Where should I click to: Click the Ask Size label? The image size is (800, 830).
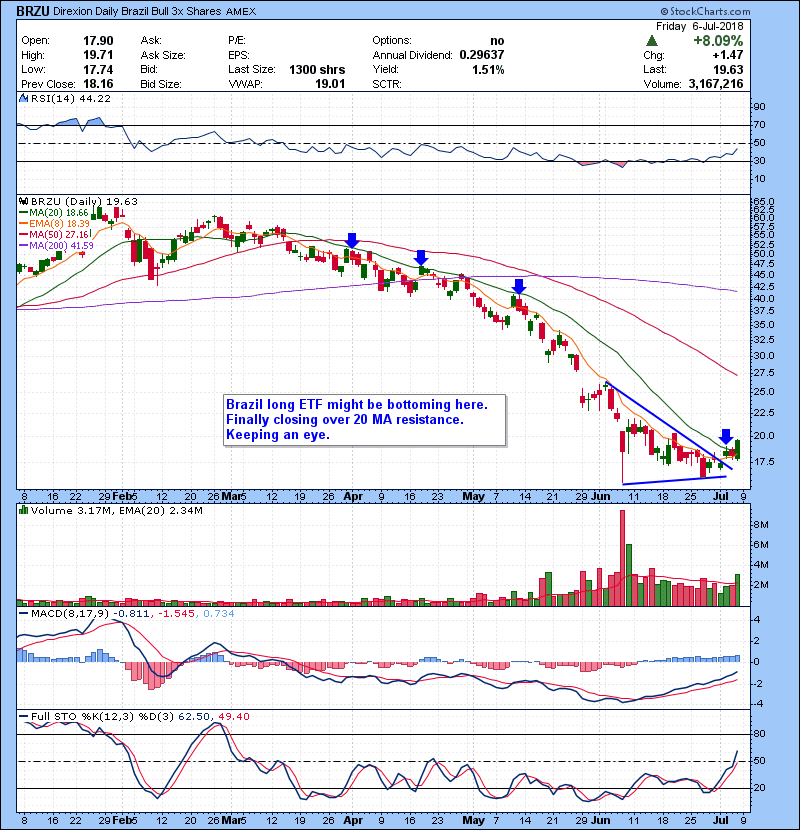coord(163,55)
